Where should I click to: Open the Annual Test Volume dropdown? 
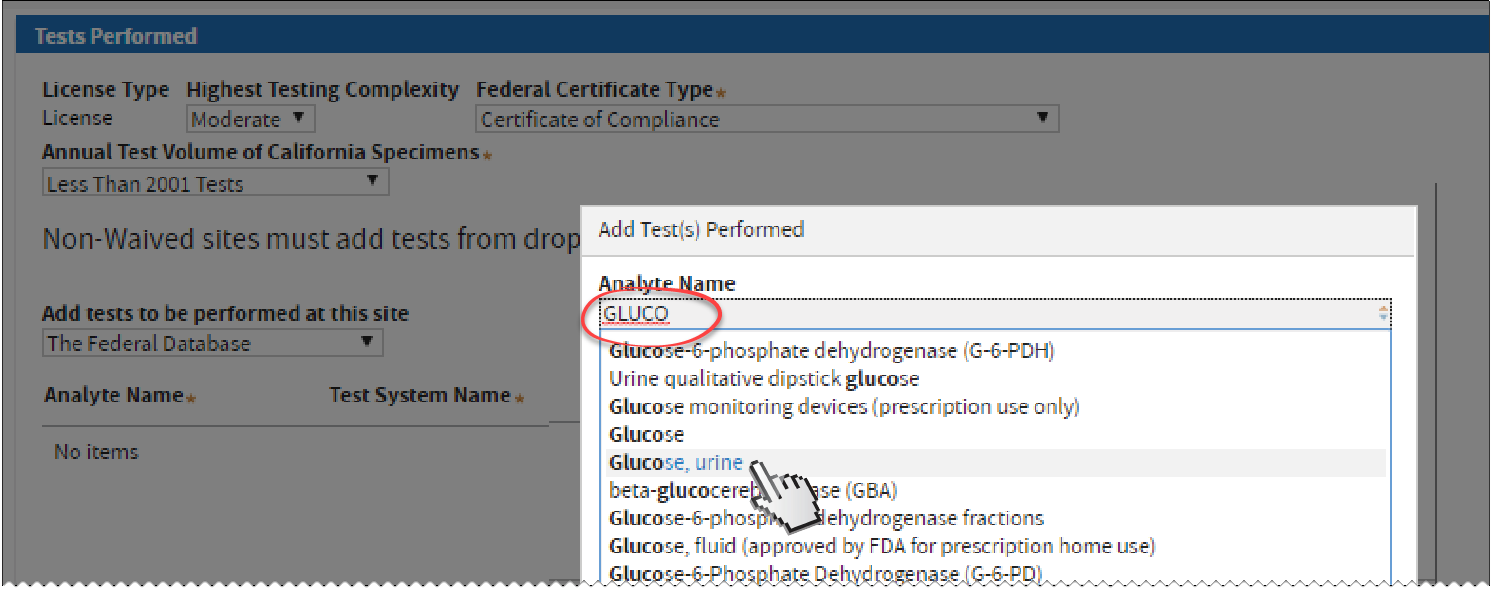215,183
